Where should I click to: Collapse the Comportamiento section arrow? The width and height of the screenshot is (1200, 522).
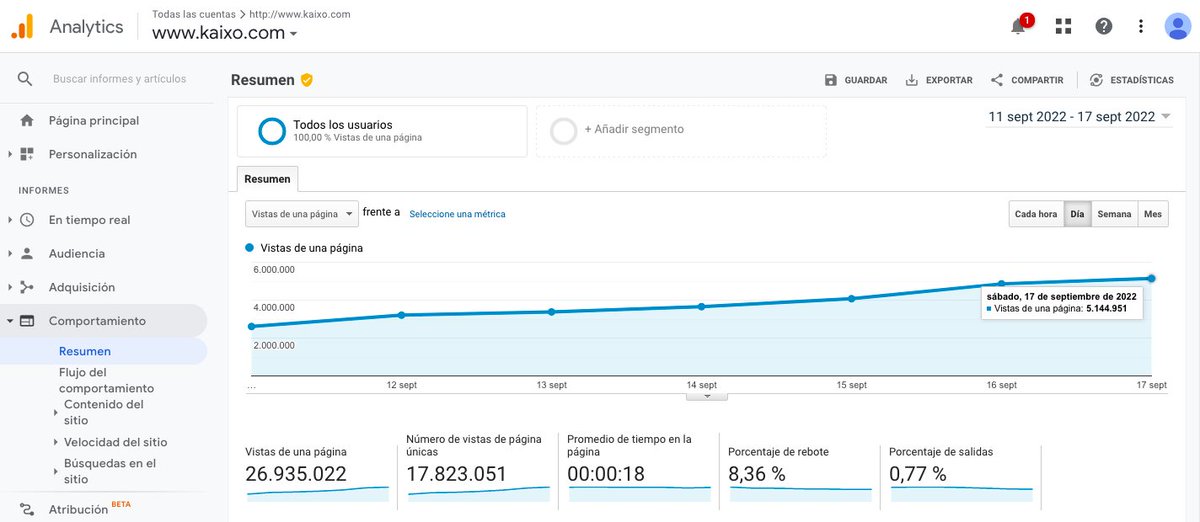click(10, 322)
